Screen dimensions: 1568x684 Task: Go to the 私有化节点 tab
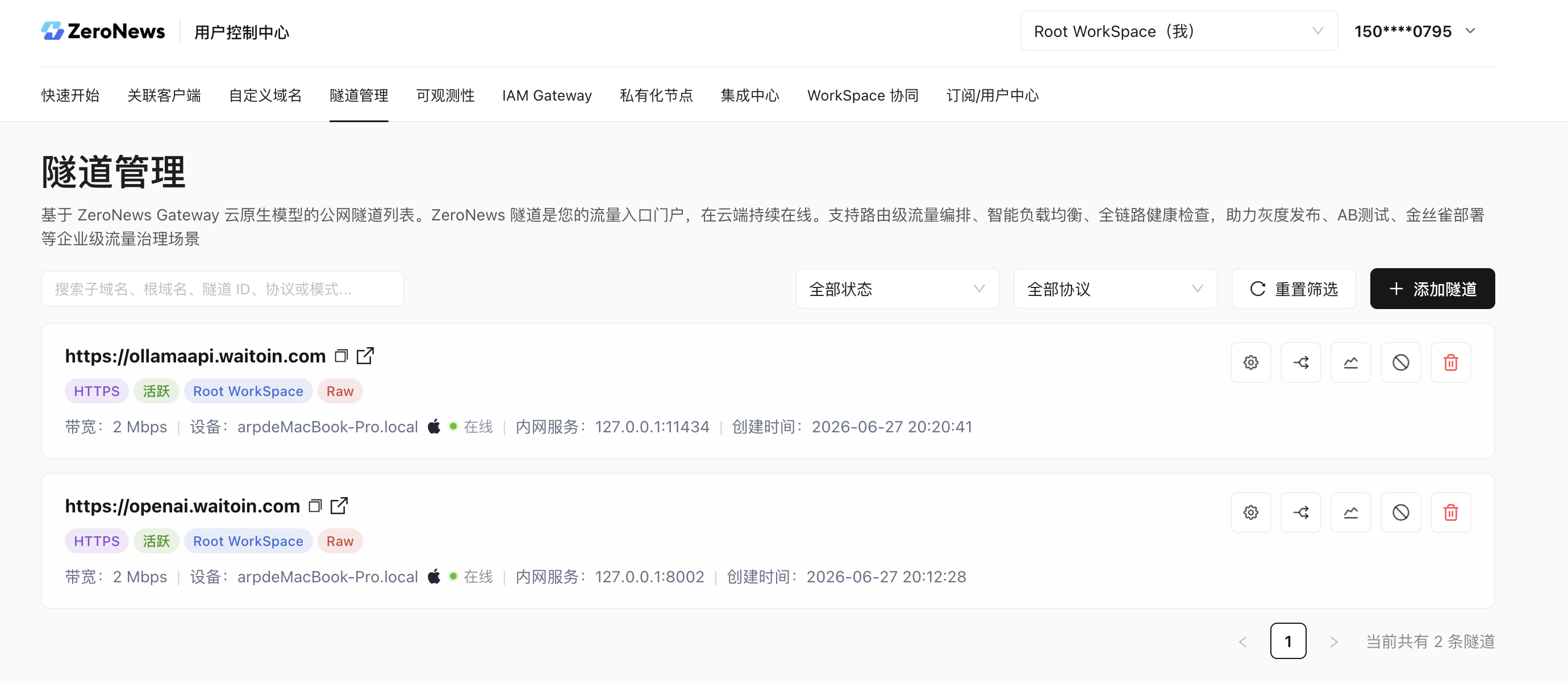point(656,95)
